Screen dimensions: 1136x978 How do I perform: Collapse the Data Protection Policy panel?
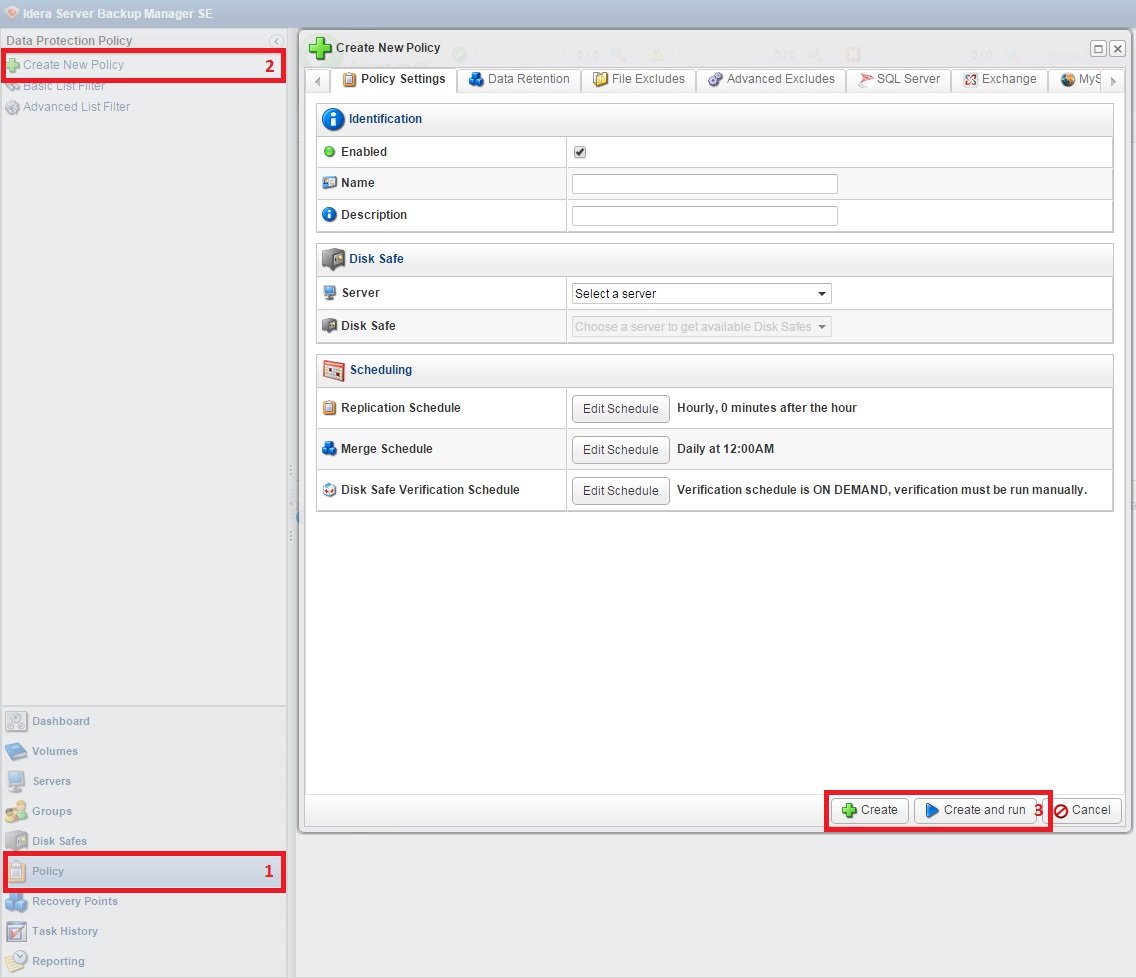[x=276, y=41]
